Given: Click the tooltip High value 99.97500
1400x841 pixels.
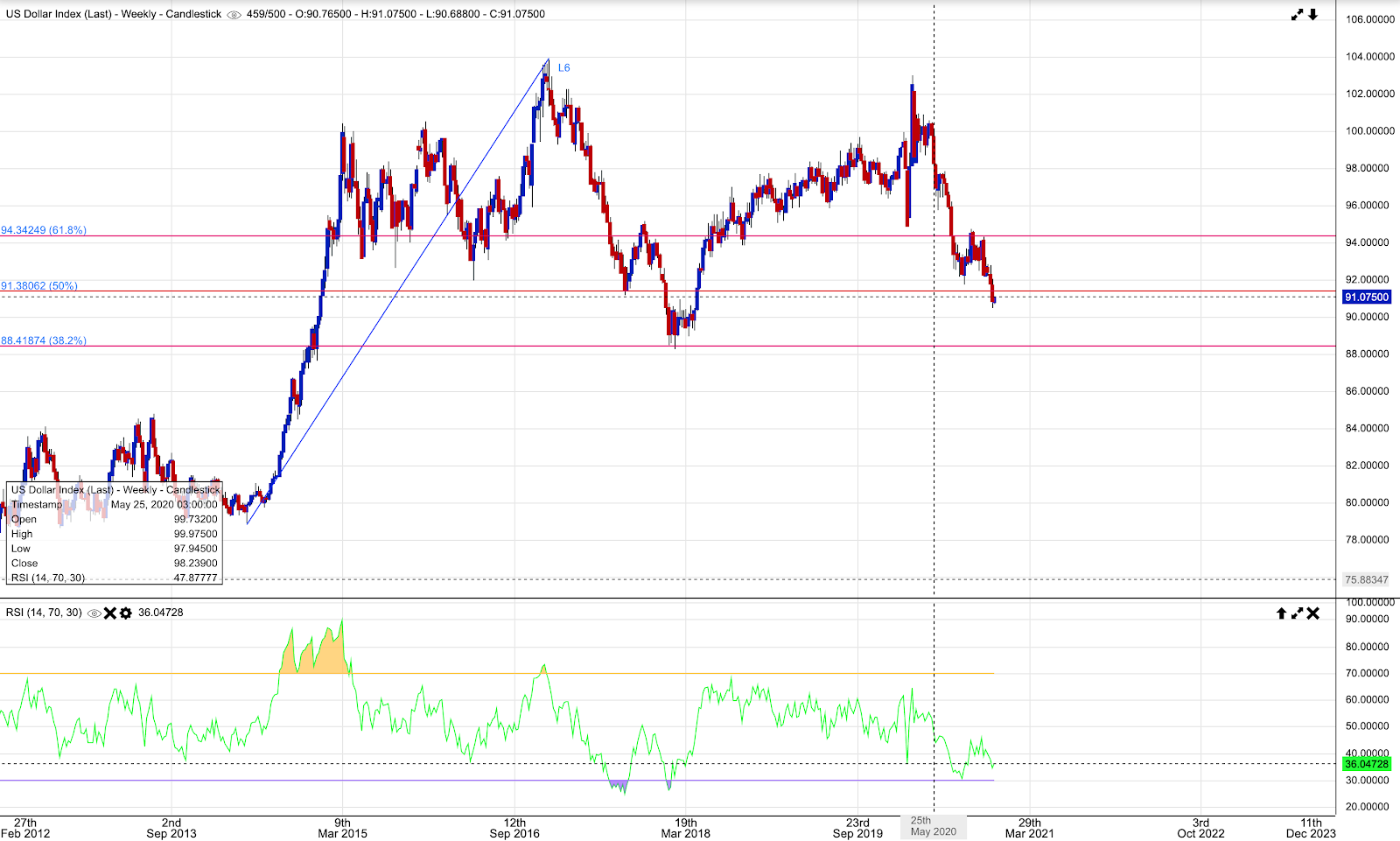Looking at the screenshot, I should [196, 534].
